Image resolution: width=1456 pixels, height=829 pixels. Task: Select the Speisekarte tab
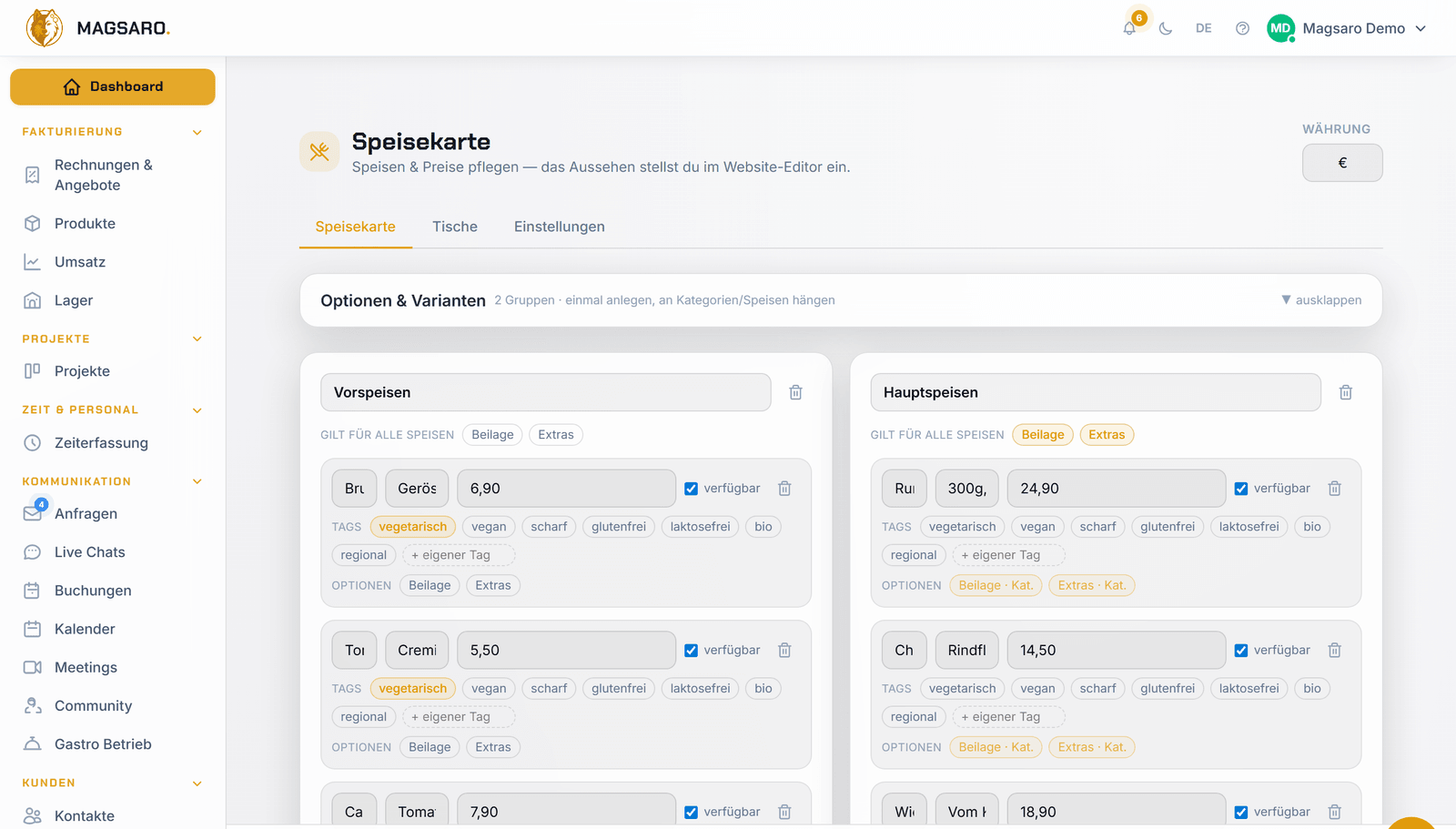[356, 227]
